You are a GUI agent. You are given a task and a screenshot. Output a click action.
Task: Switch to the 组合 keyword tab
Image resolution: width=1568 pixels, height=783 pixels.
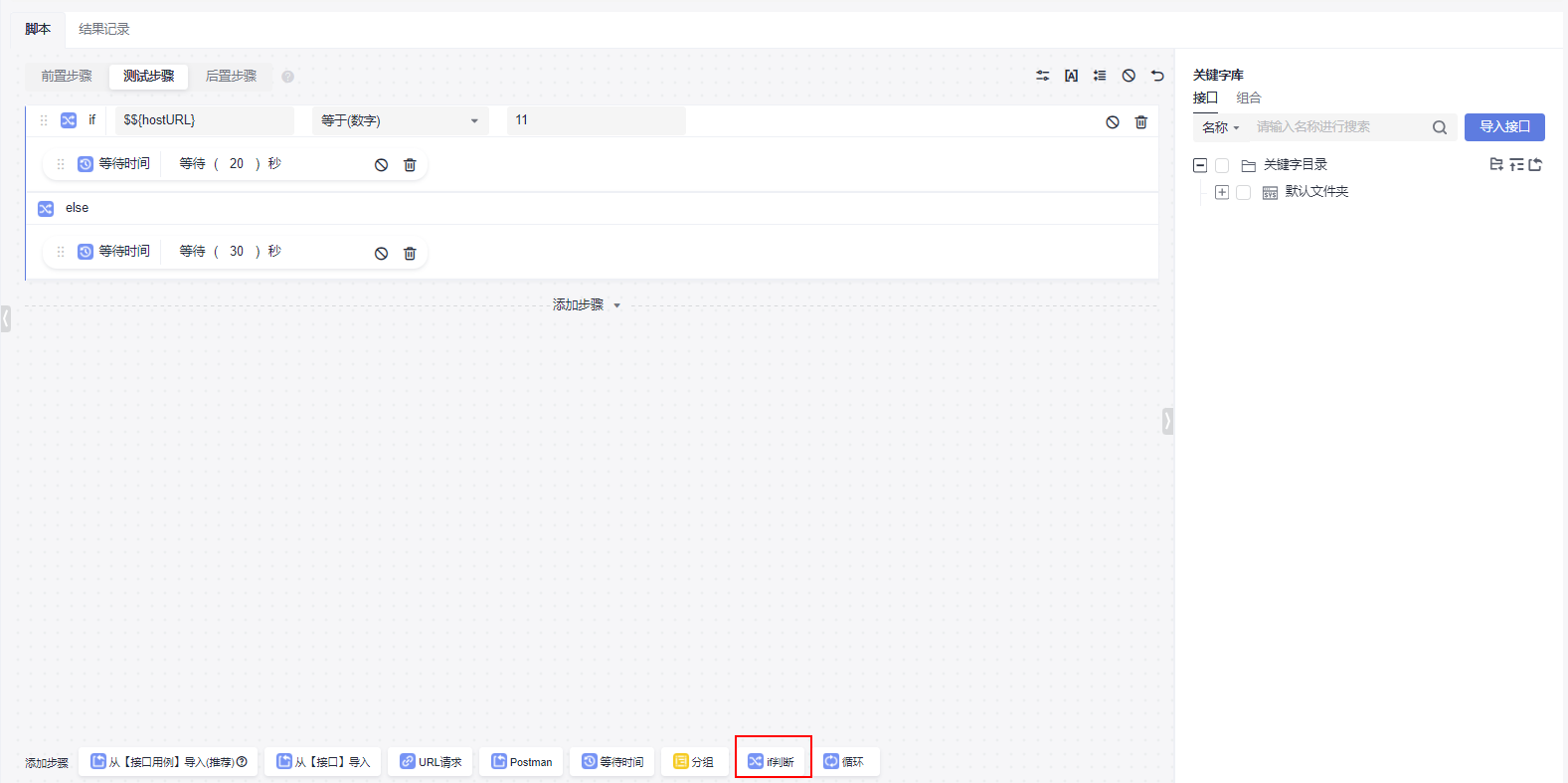coord(1249,98)
